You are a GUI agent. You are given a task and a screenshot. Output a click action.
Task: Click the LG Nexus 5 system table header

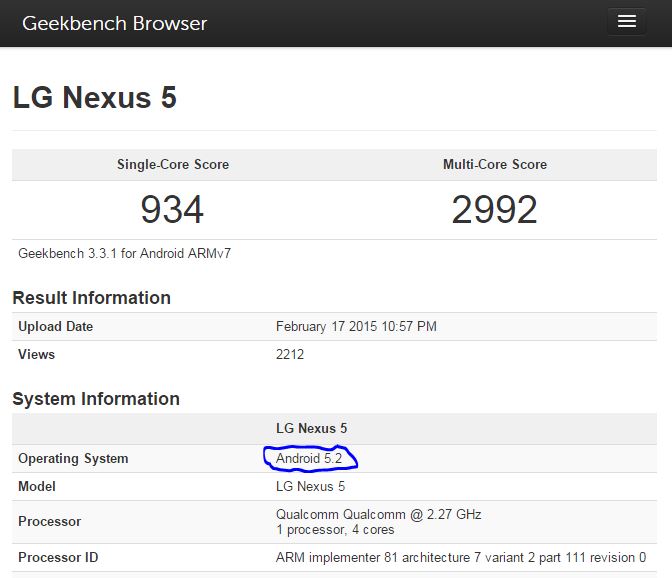pos(311,428)
